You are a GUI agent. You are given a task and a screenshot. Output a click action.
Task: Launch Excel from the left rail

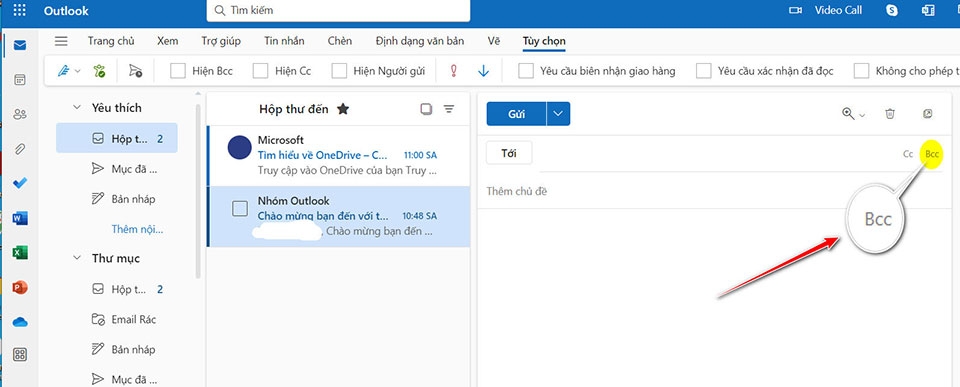[20, 252]
